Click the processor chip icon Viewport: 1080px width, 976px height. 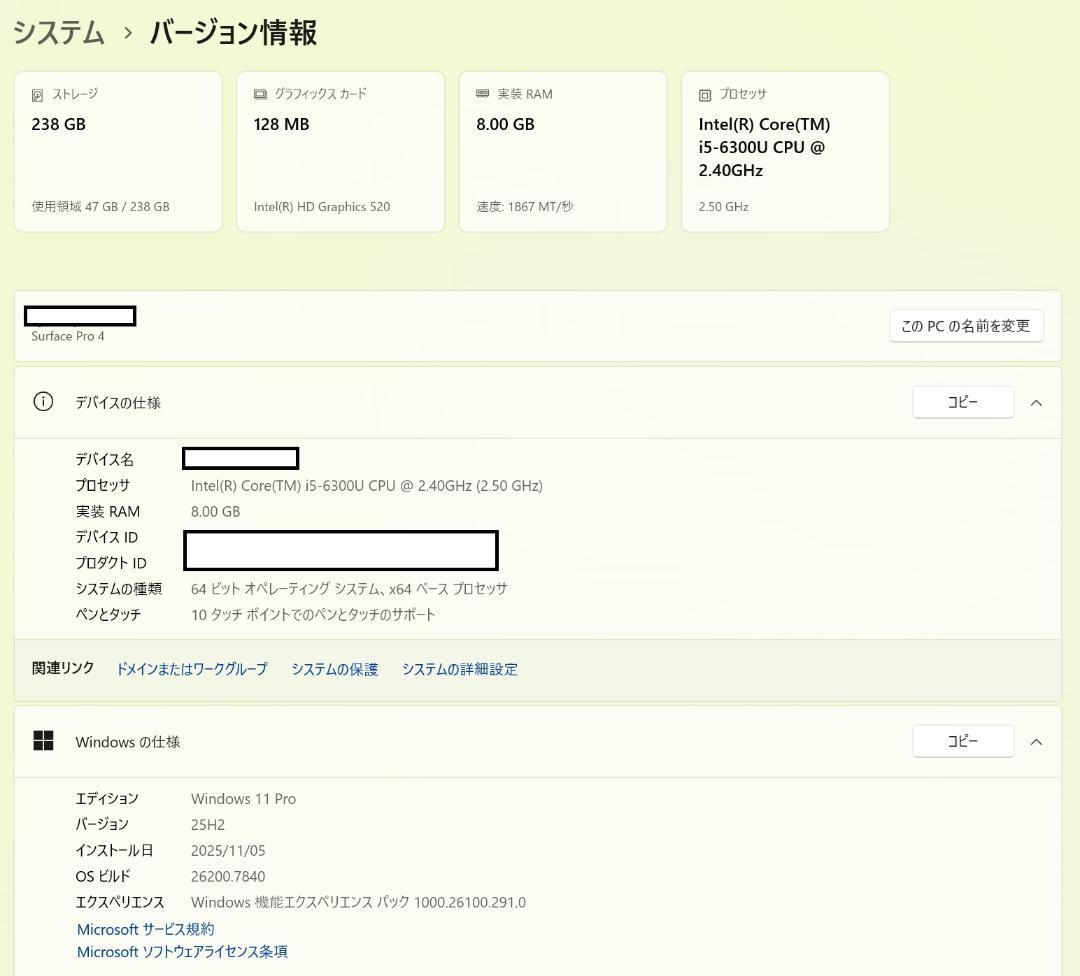[705, 95]
